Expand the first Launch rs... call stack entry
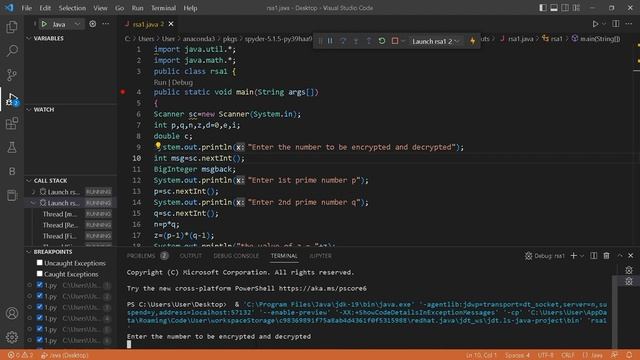Viewport: 640px width, 360px height. [33, 191]
